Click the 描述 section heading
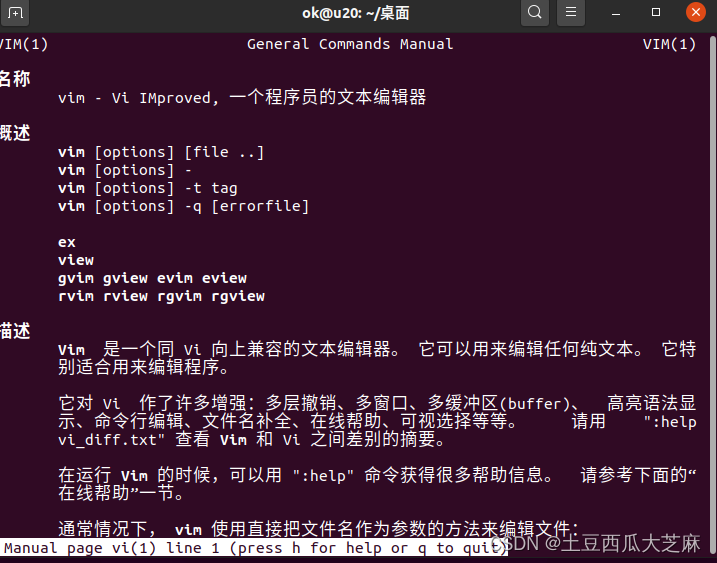Viewport: 717px width, 563px height. pyautogui.click(x=15, y=331)
